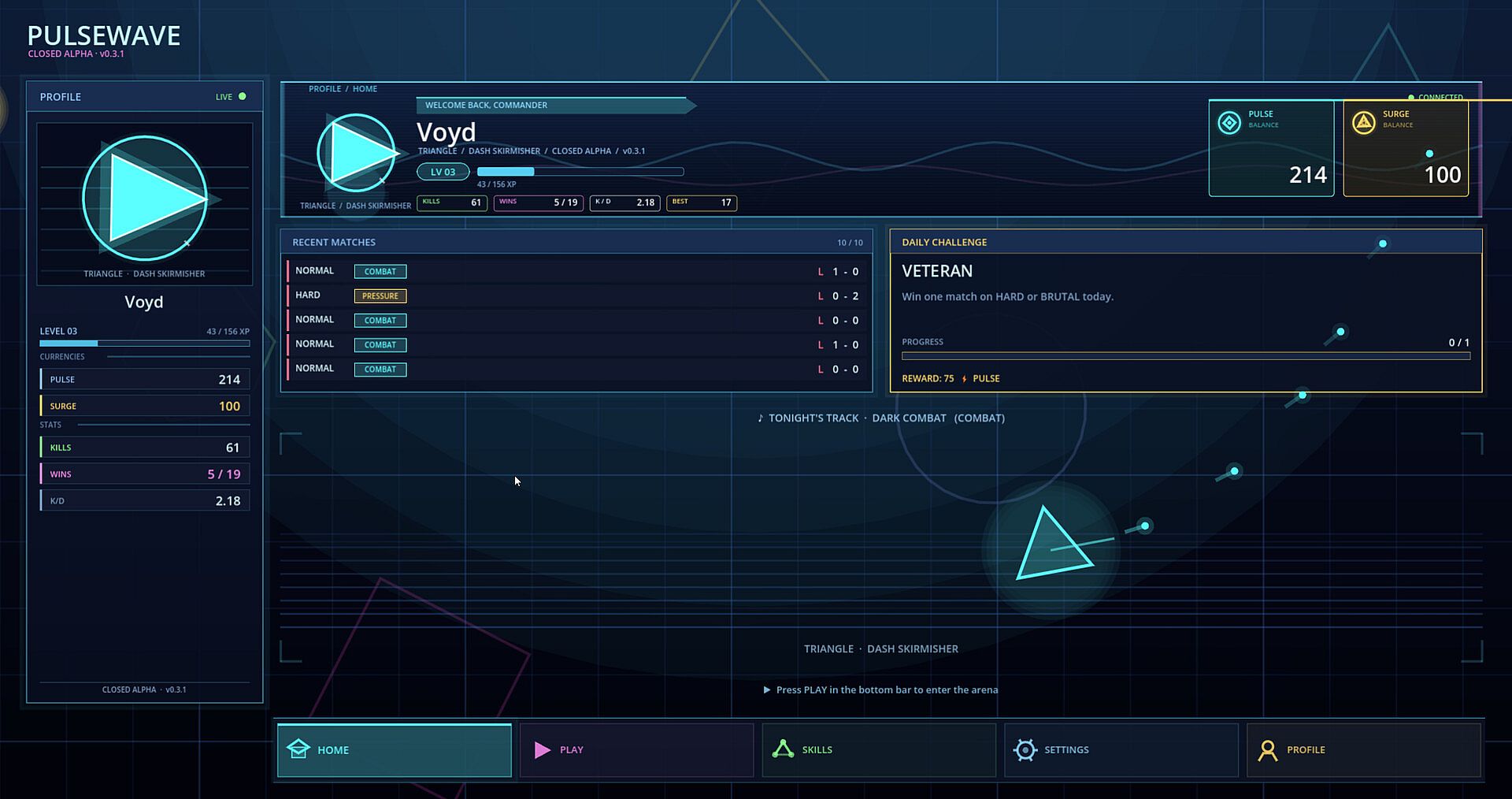Click the header XP progress bar
This screenshot has height=799, width=1512.
click(x=580, y=172)
